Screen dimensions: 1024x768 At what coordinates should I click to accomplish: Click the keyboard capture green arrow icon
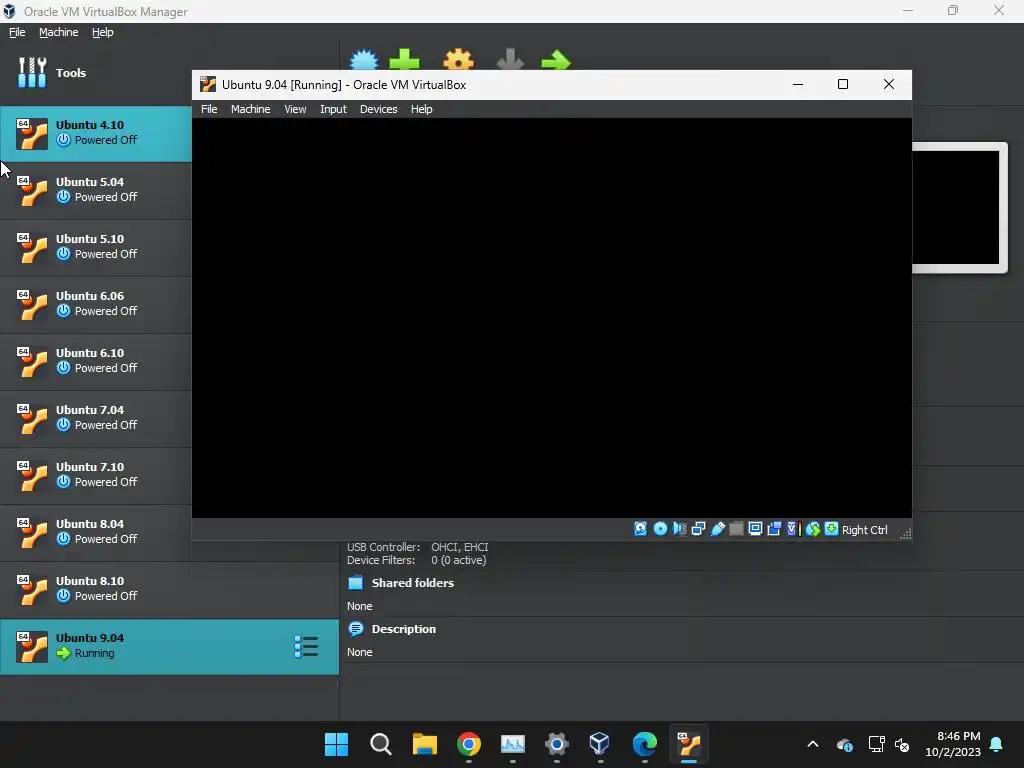(831, 529)
